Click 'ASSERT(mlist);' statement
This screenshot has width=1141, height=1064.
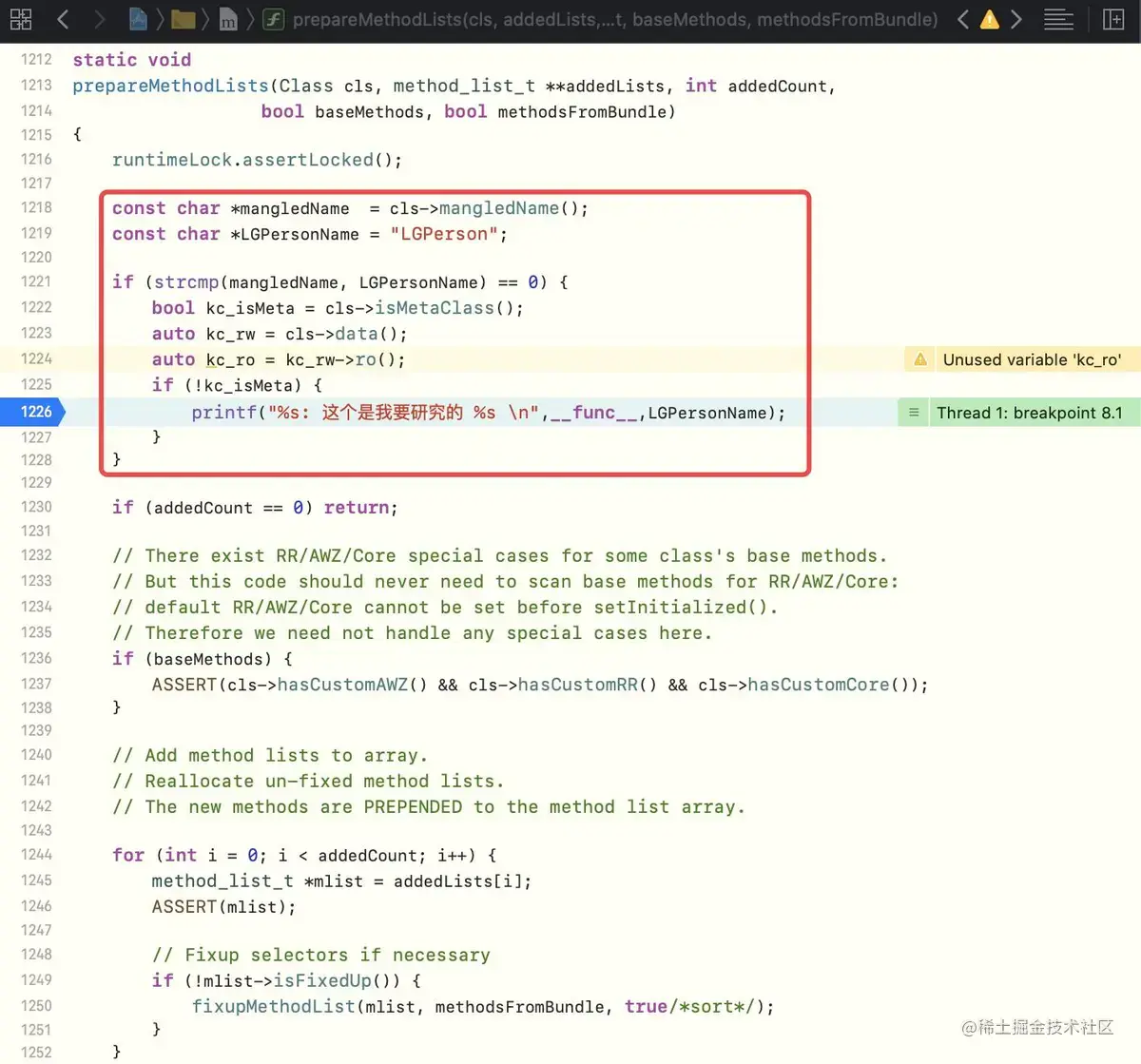coord(223,907)
